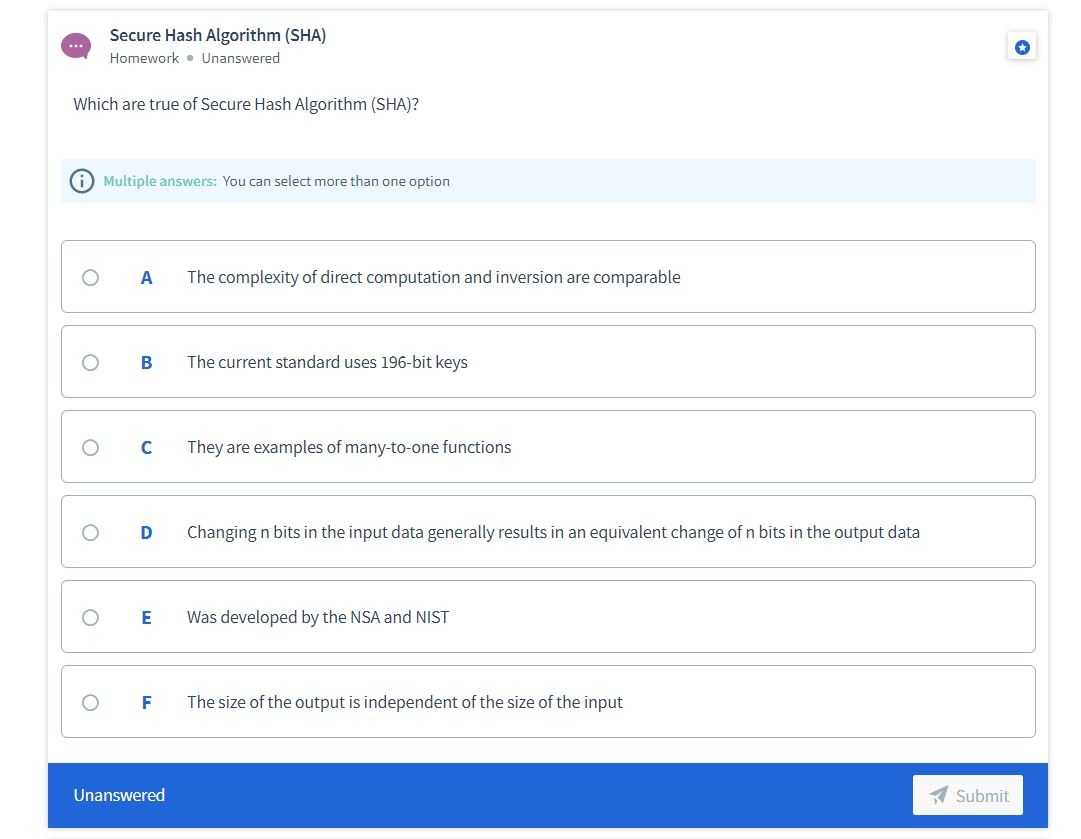
Task: Select answer option D radio button
Action: pyautogui.click(x=91, y=532)
